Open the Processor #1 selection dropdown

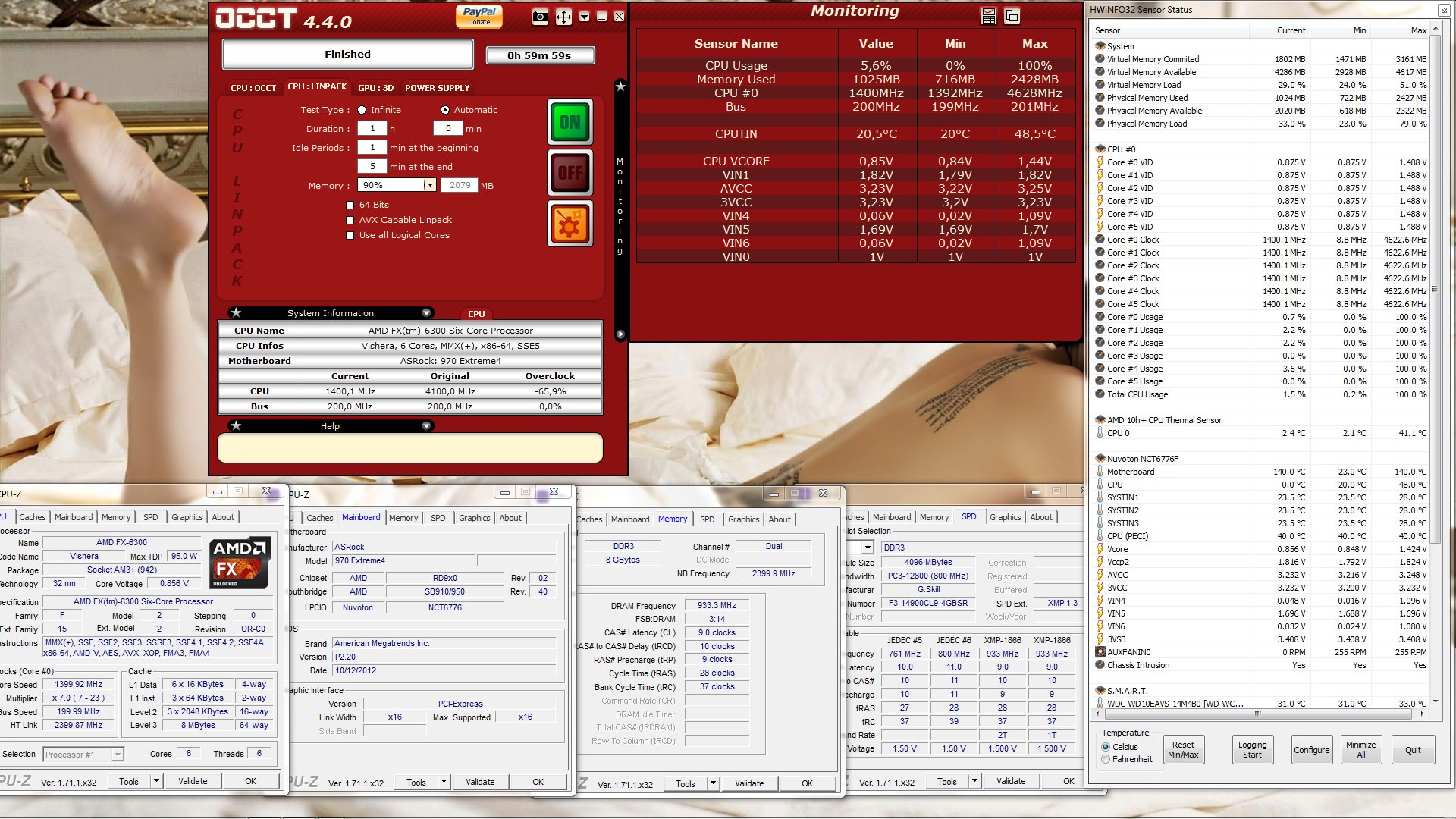(x=118, y=755)
